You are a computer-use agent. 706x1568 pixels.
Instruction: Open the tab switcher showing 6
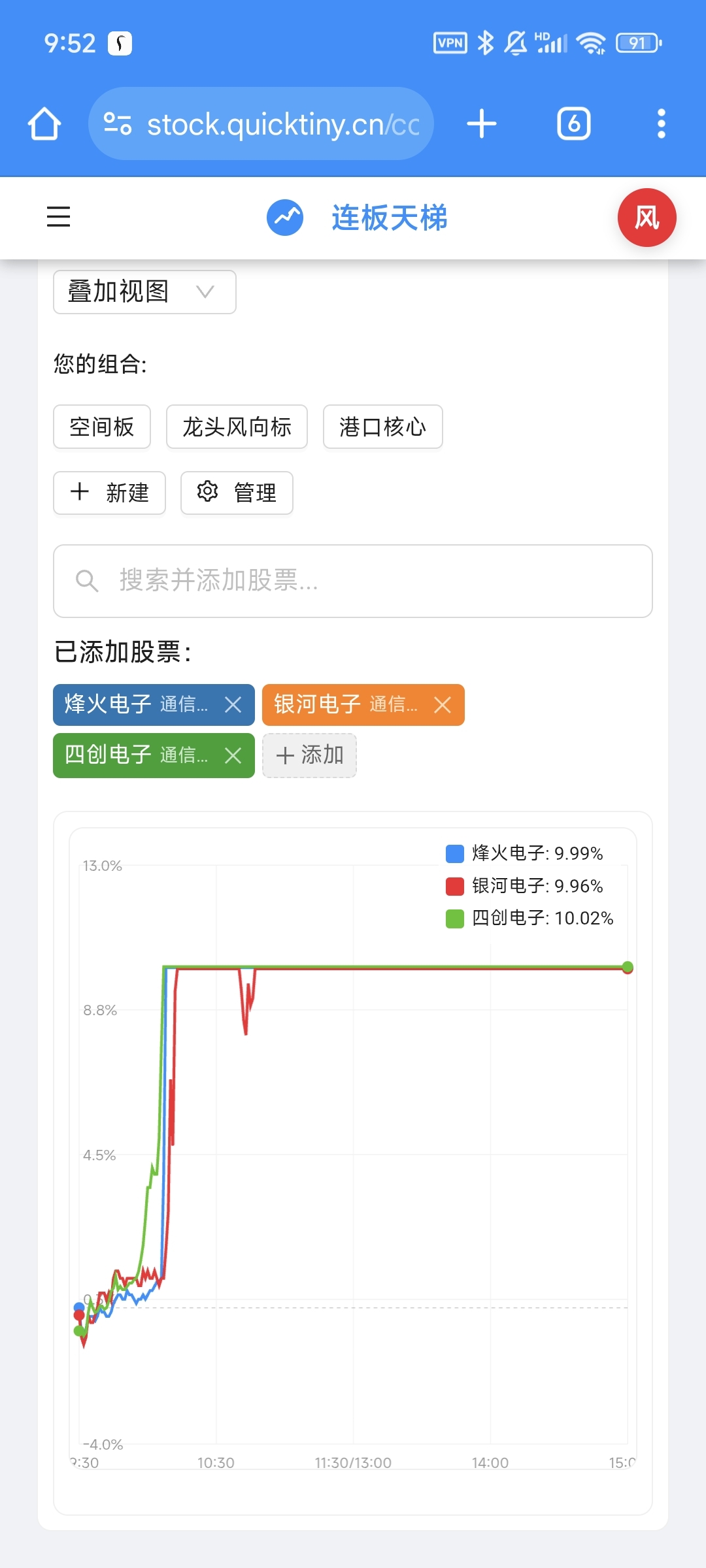[573, 123]
